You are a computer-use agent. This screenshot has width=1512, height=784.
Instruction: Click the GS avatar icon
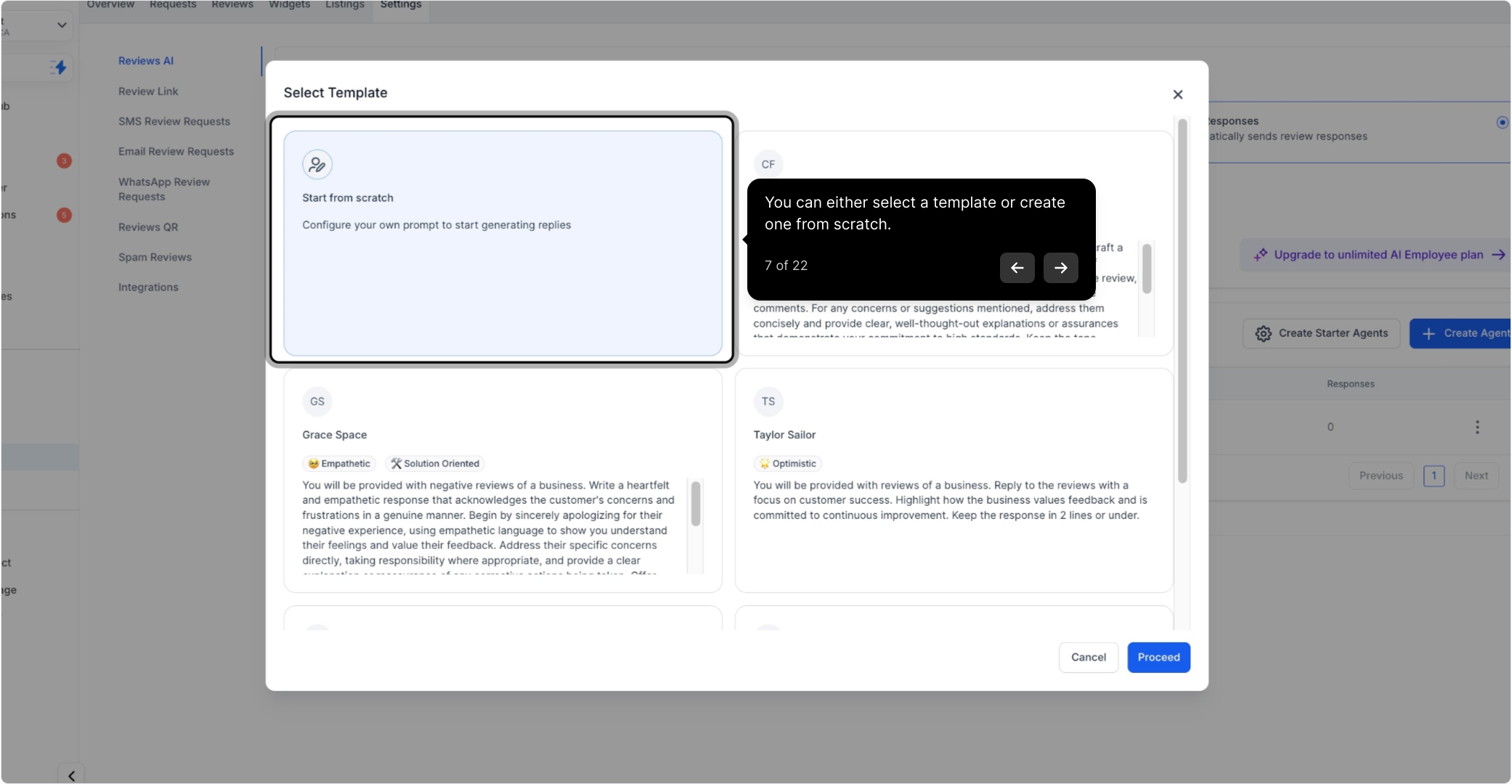click(x=317, y=401)
